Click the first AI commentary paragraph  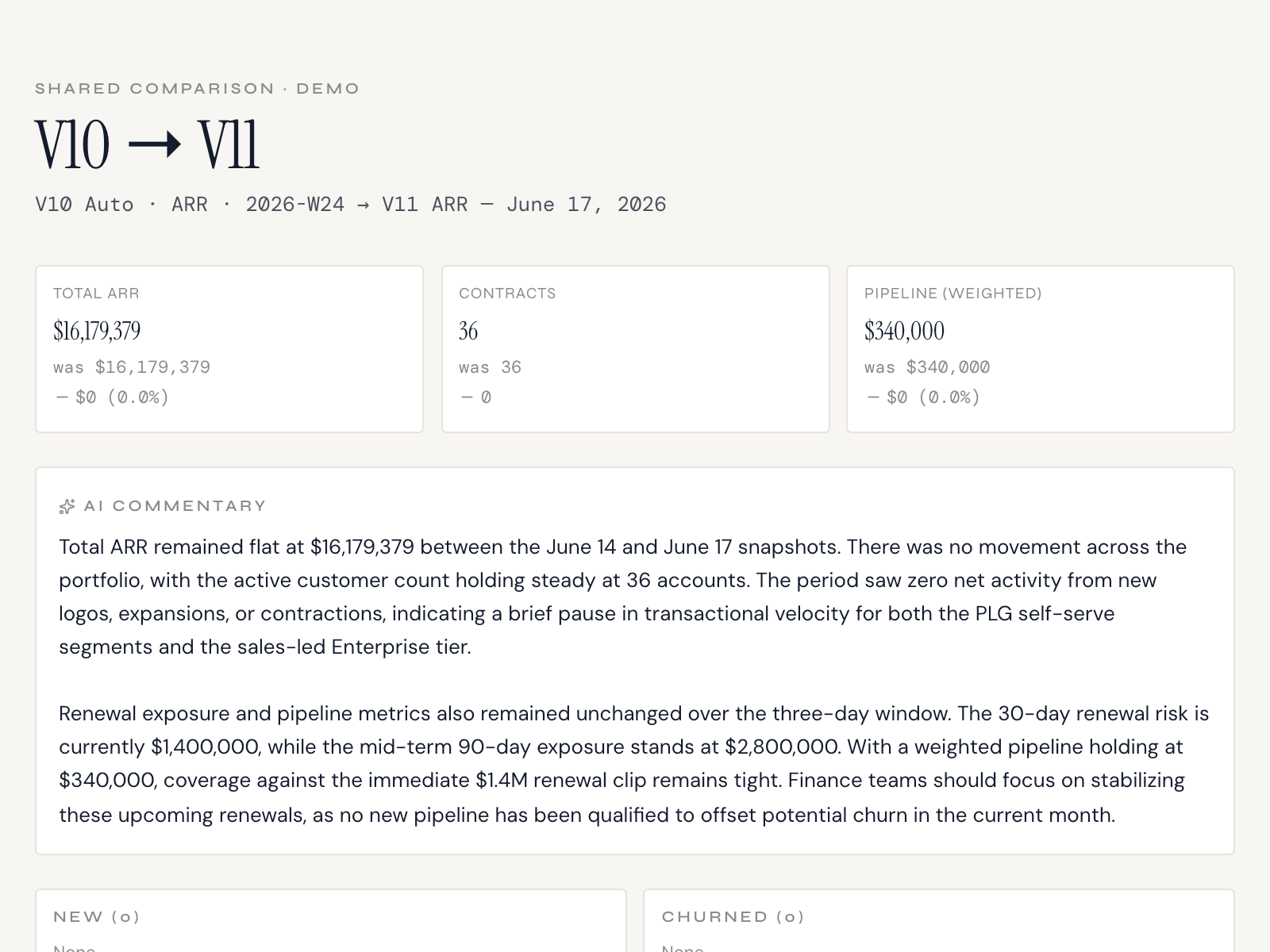[623, 597]
